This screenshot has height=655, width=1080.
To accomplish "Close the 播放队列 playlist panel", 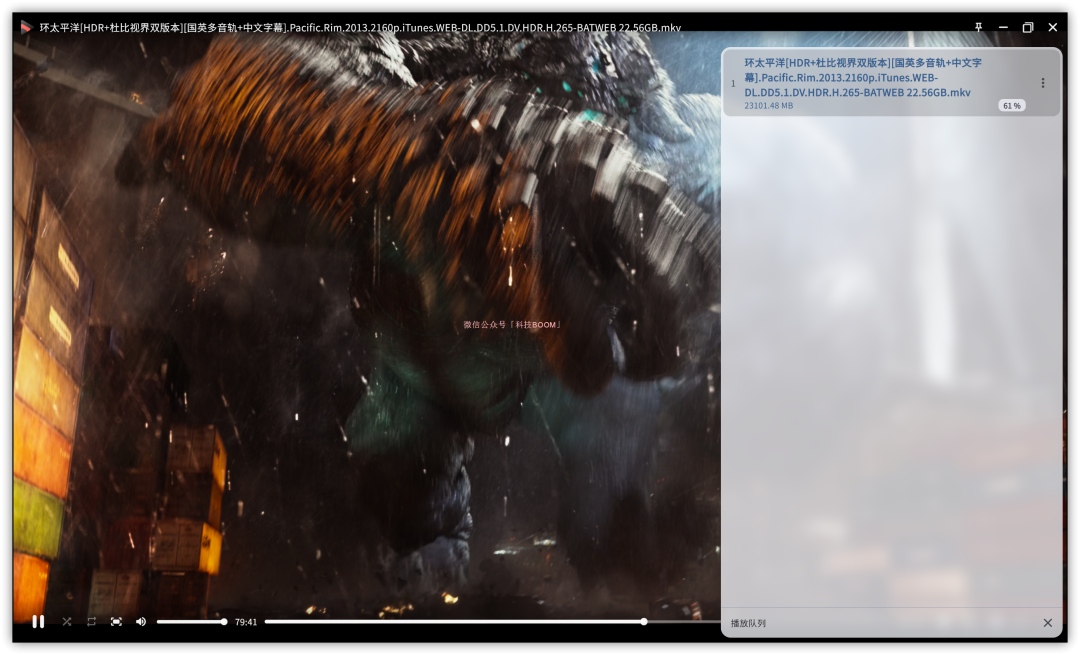I will (1048, 623).
